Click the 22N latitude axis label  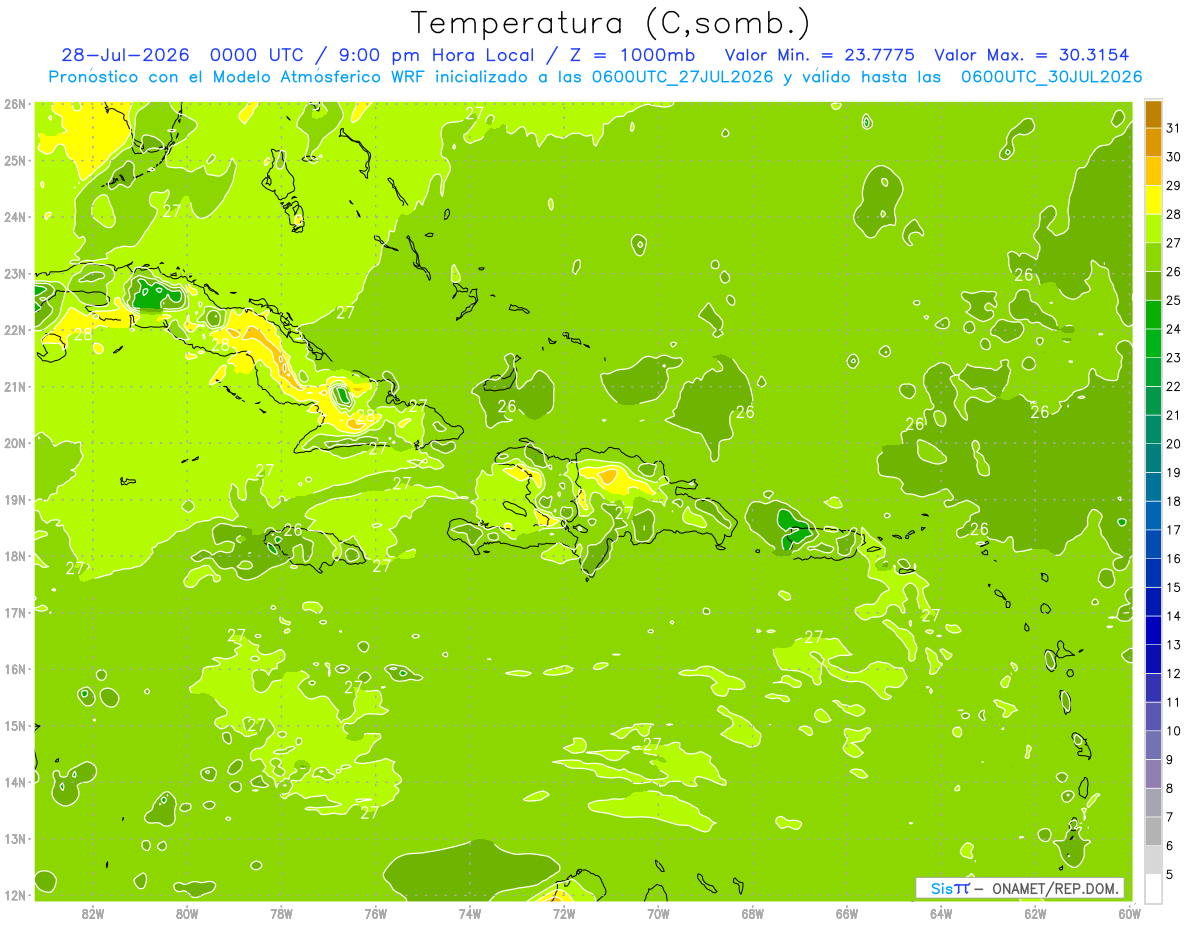tap(14, 330)
